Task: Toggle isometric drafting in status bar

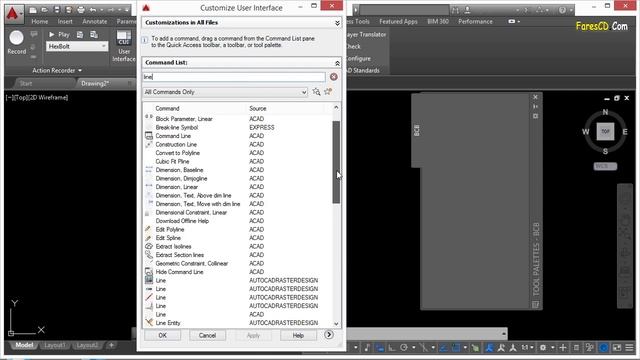Action: [x=424, y=348]
